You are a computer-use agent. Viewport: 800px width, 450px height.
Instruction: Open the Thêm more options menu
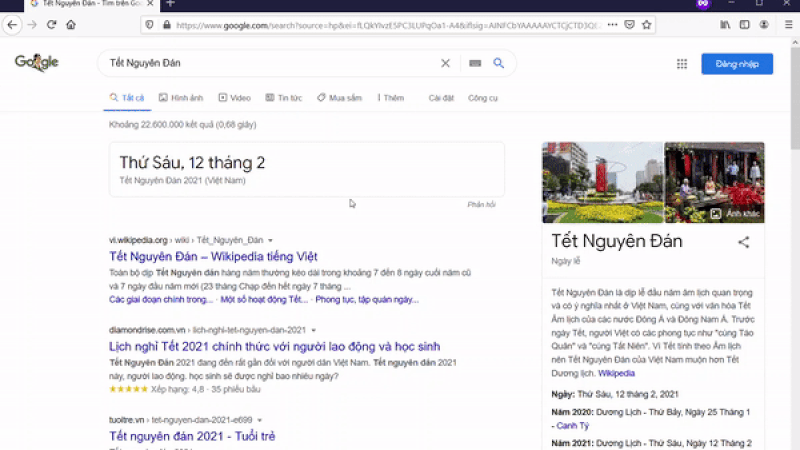(x=390, y=97)
